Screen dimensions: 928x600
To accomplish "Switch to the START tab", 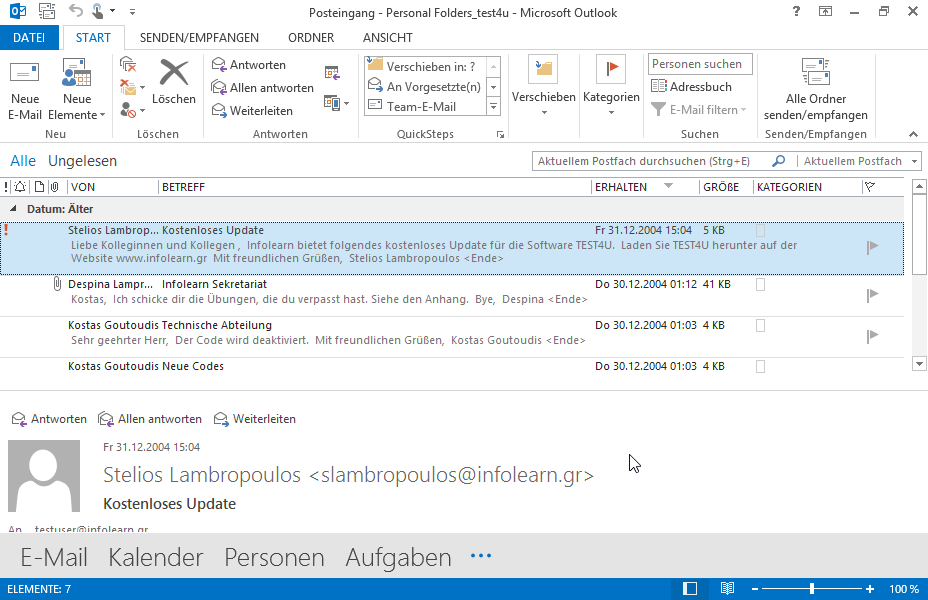I will 93,37.
